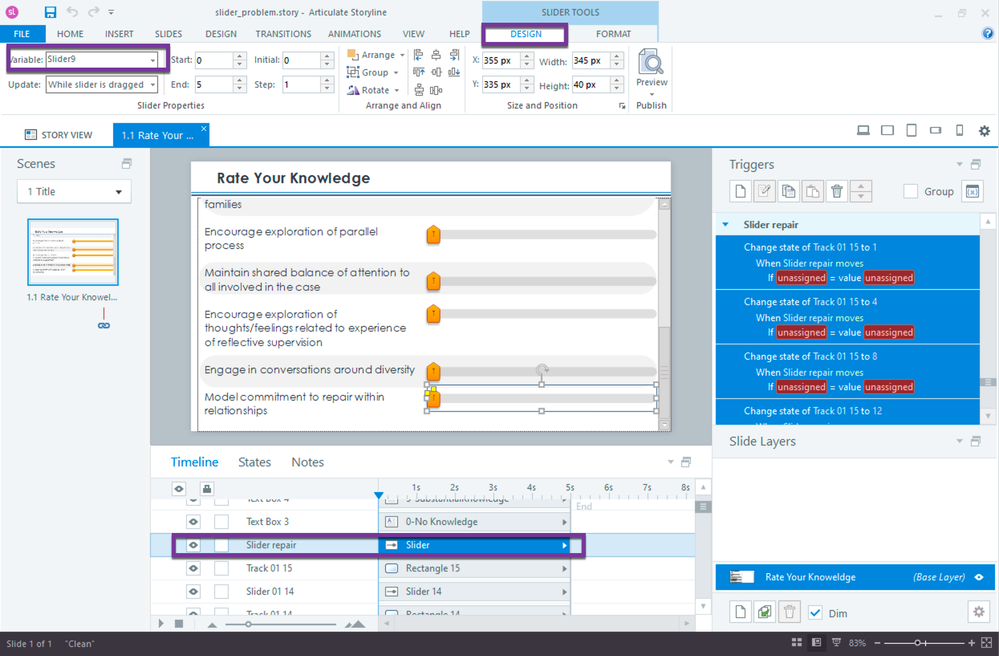The width and height of the screenshot is (999, 656).
Task: Uncheck the Dim checkbox
Action: click(816, 613)
